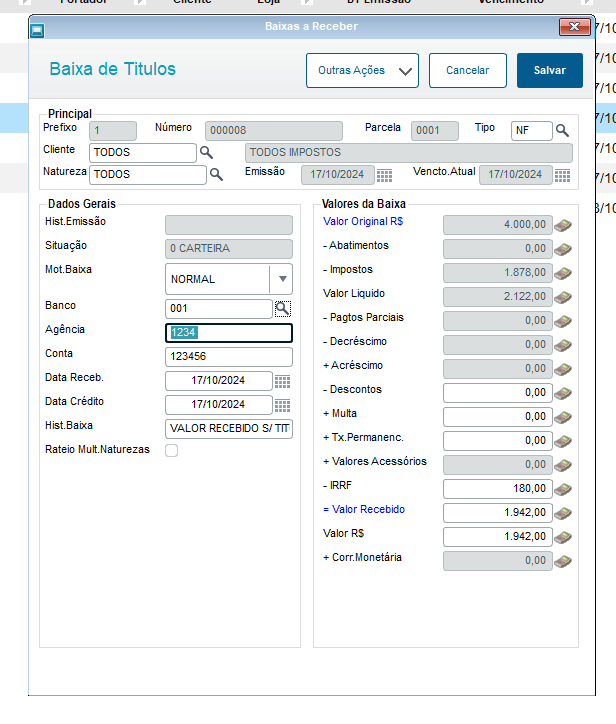Screen dimensions: 616x724
Task: Click calculator icon beside Valores Acessórios
Action: (x=563, y=465)
